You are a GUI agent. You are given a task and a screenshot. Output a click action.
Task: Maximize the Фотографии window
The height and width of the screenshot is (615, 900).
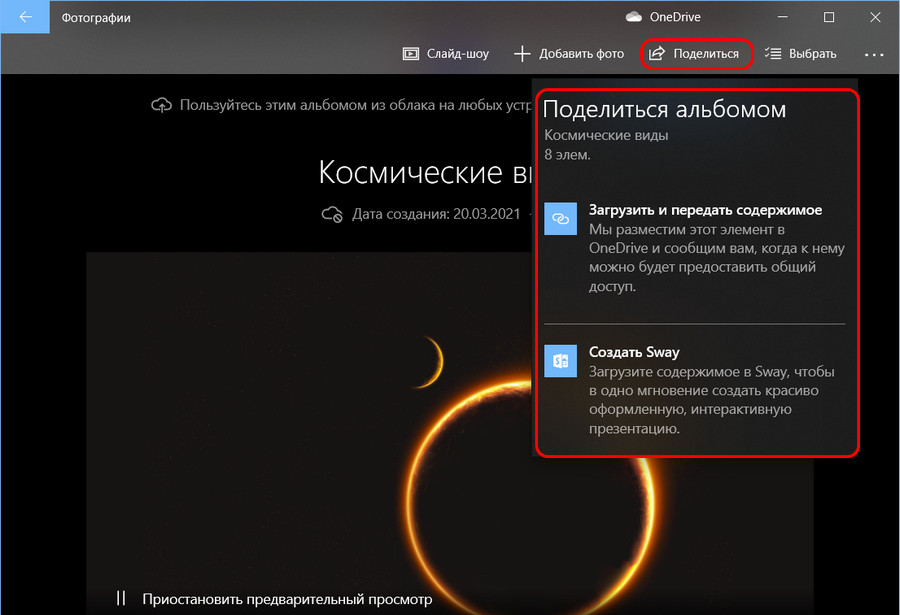click(829, 17)
